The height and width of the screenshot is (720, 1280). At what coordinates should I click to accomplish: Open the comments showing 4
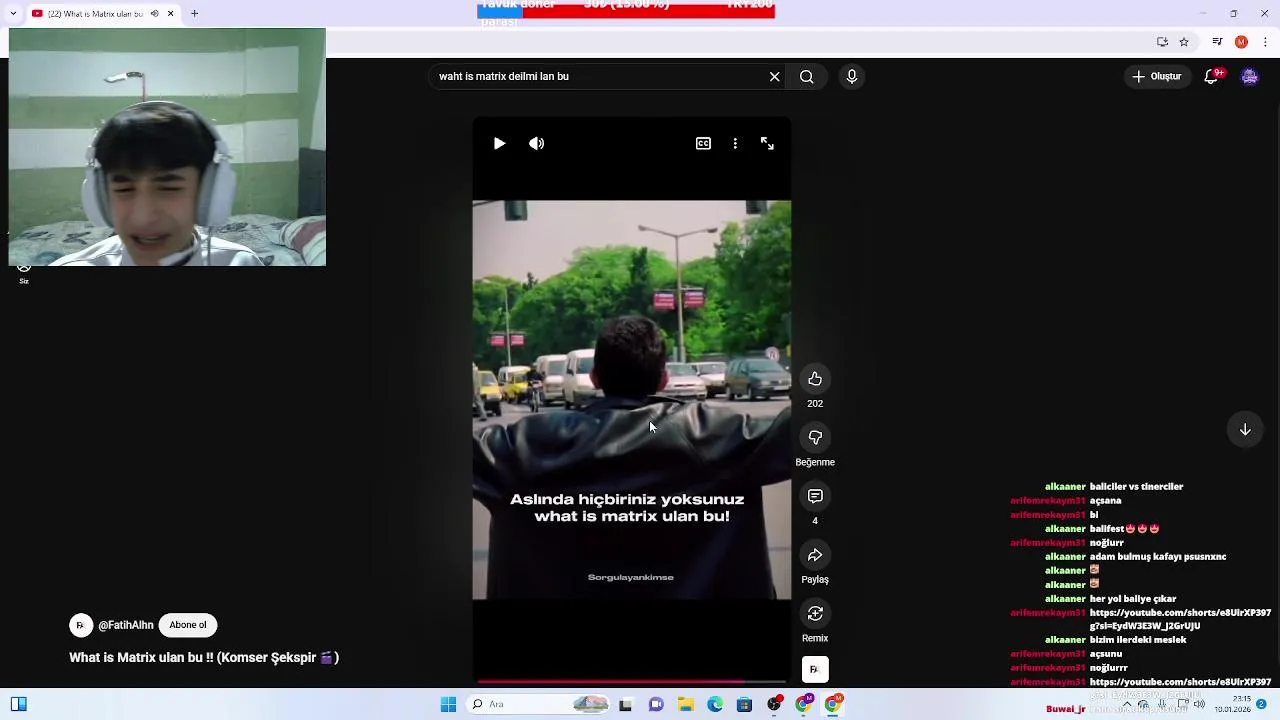pos(815,496)
